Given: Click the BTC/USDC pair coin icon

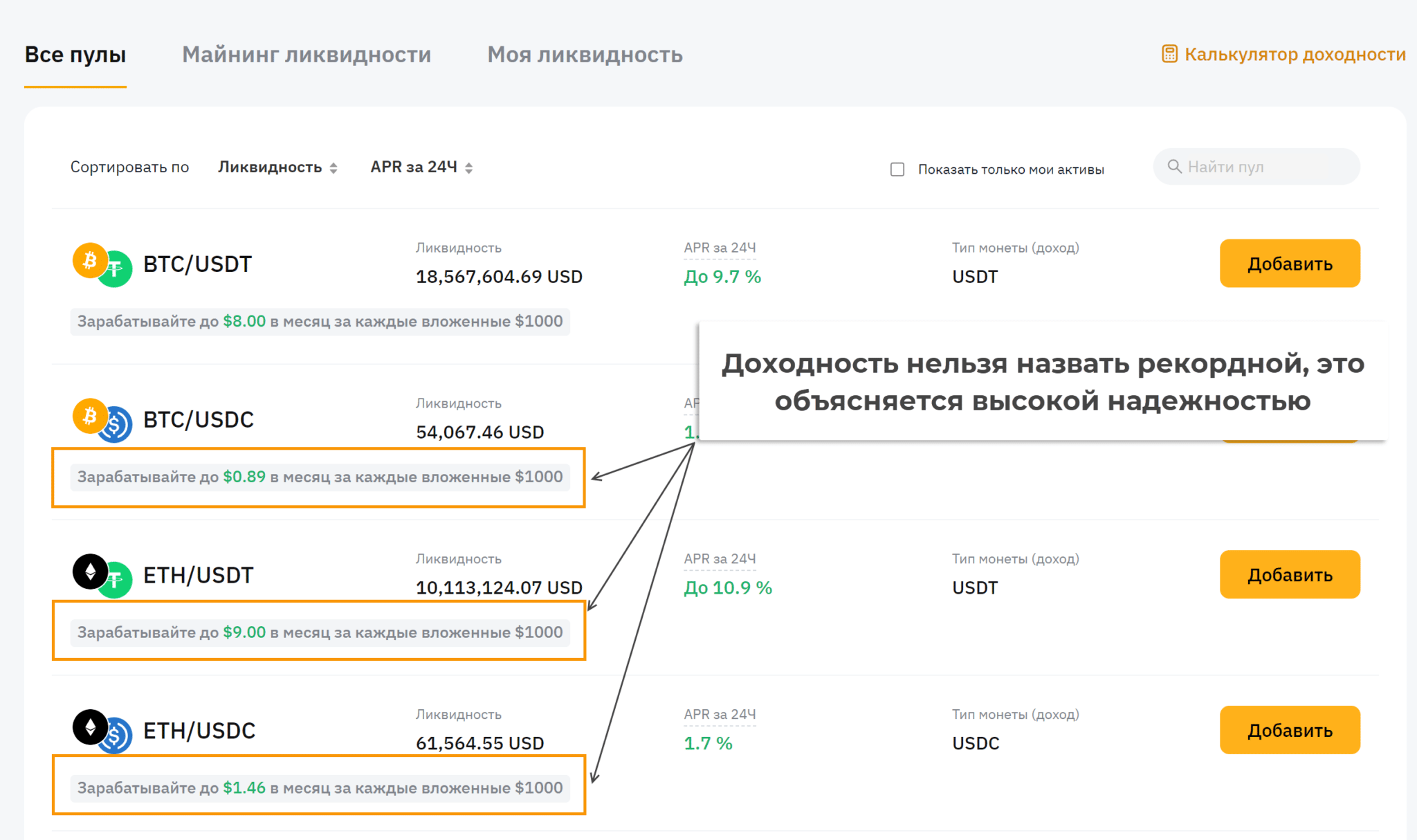Looking at the screenshot, I should 102,420.
